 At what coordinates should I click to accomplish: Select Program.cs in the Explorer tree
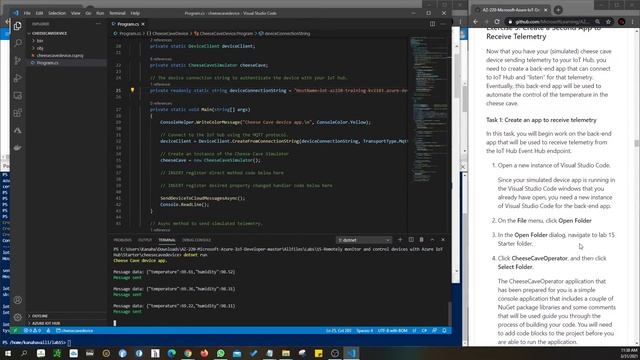tap(47, 63)
